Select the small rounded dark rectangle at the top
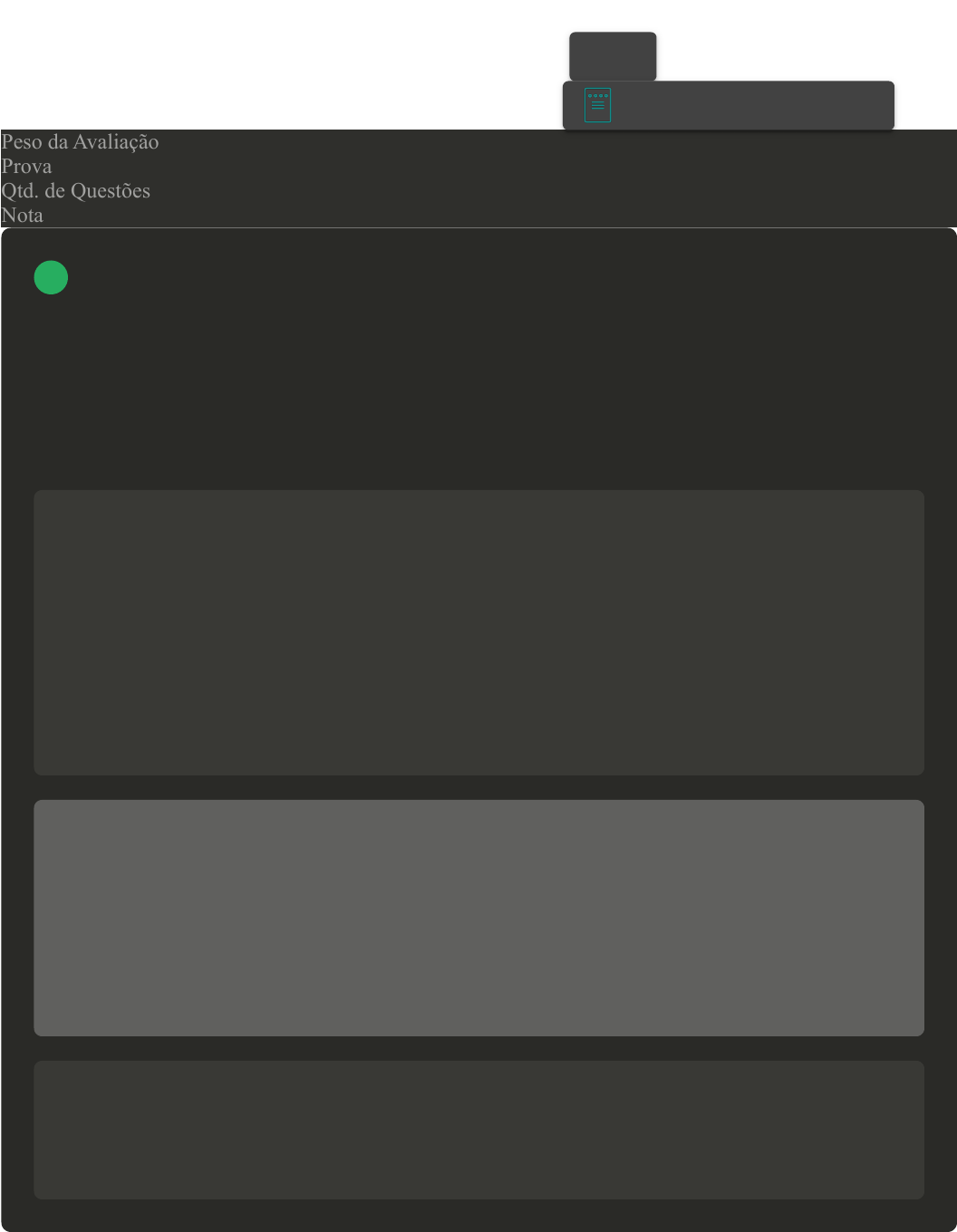The height and width of the screenshot is (1232, 957). (x=613, y=56)
